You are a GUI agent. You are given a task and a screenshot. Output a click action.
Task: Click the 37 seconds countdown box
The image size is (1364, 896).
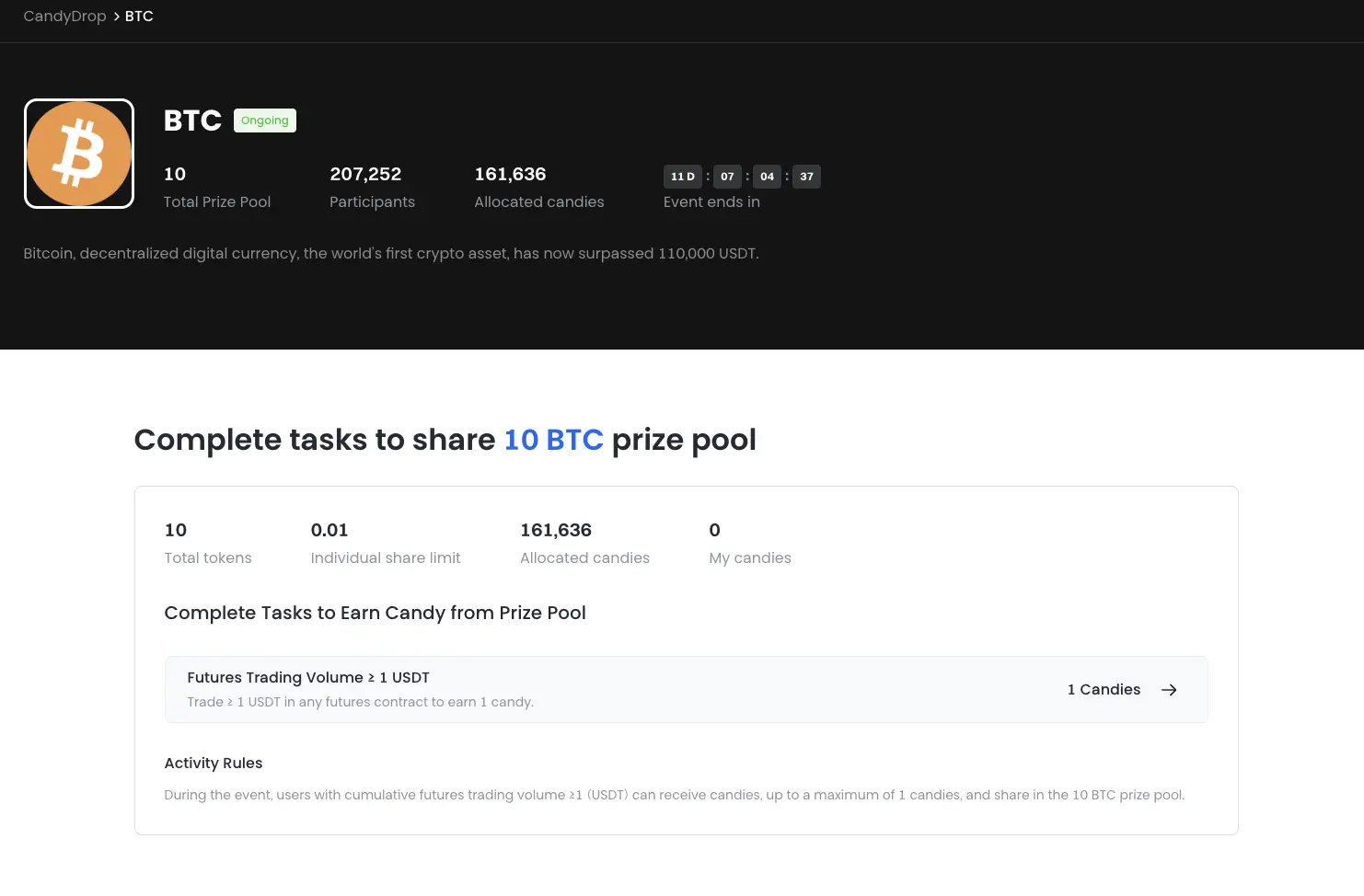pos(806,177)
